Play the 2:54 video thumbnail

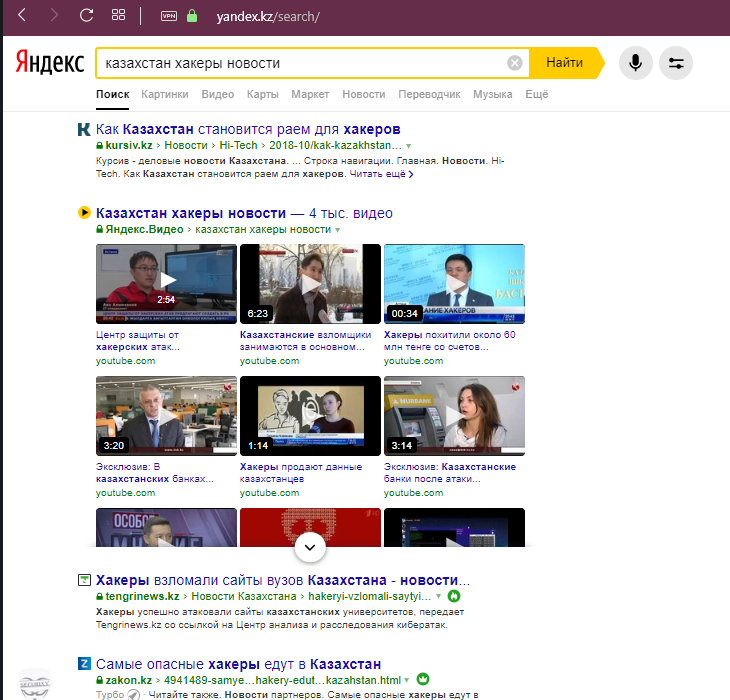click(166, 283)
